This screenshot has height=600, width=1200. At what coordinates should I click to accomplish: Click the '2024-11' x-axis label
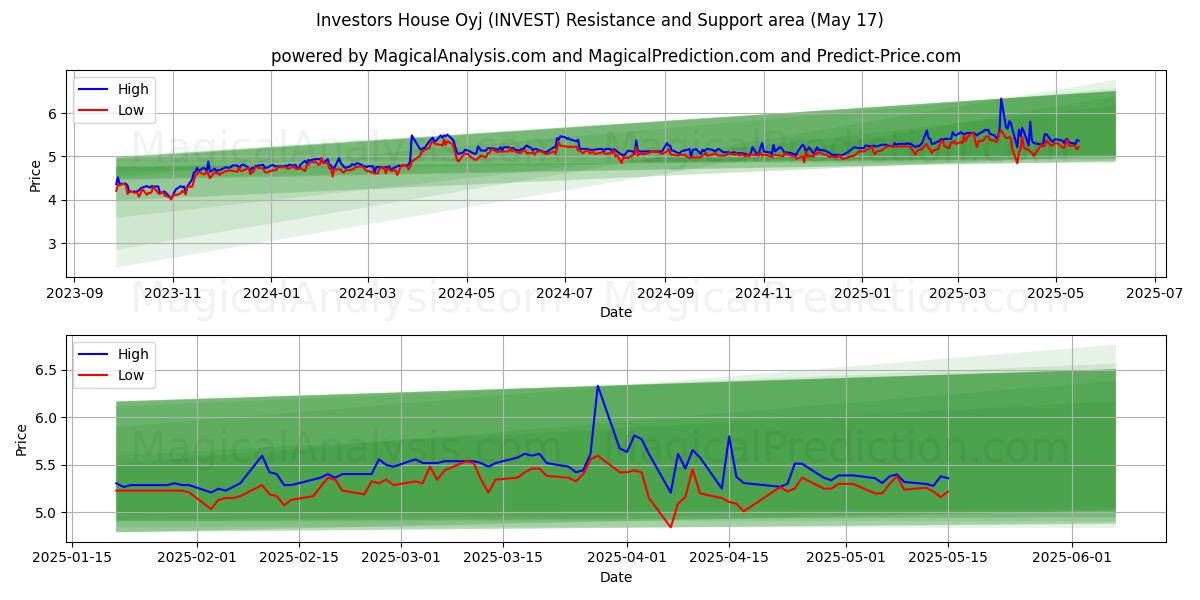pos(764,294)
